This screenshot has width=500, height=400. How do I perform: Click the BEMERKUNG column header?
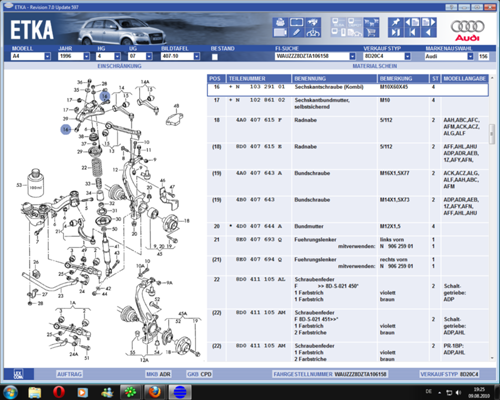(x=403, y=78)
